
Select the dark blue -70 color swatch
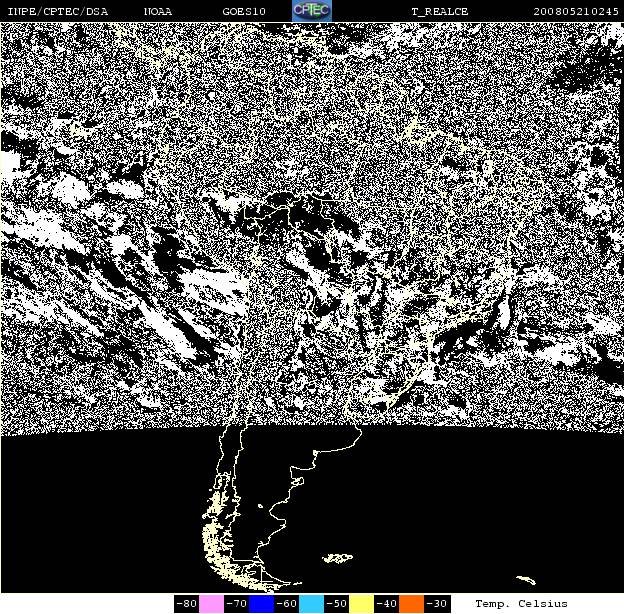click(261, 604)
